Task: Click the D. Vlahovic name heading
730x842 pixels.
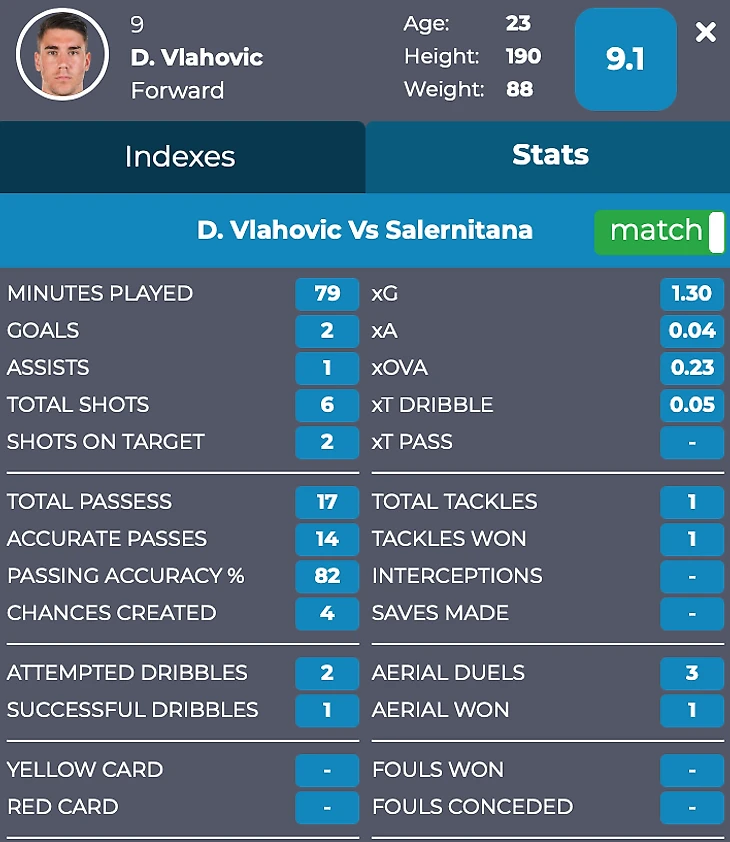Action: point(197,58)
